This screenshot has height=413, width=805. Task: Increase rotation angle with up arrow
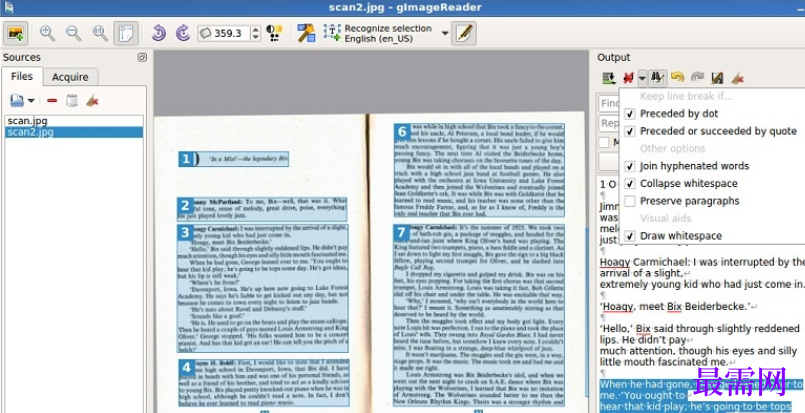coord(256,29)
